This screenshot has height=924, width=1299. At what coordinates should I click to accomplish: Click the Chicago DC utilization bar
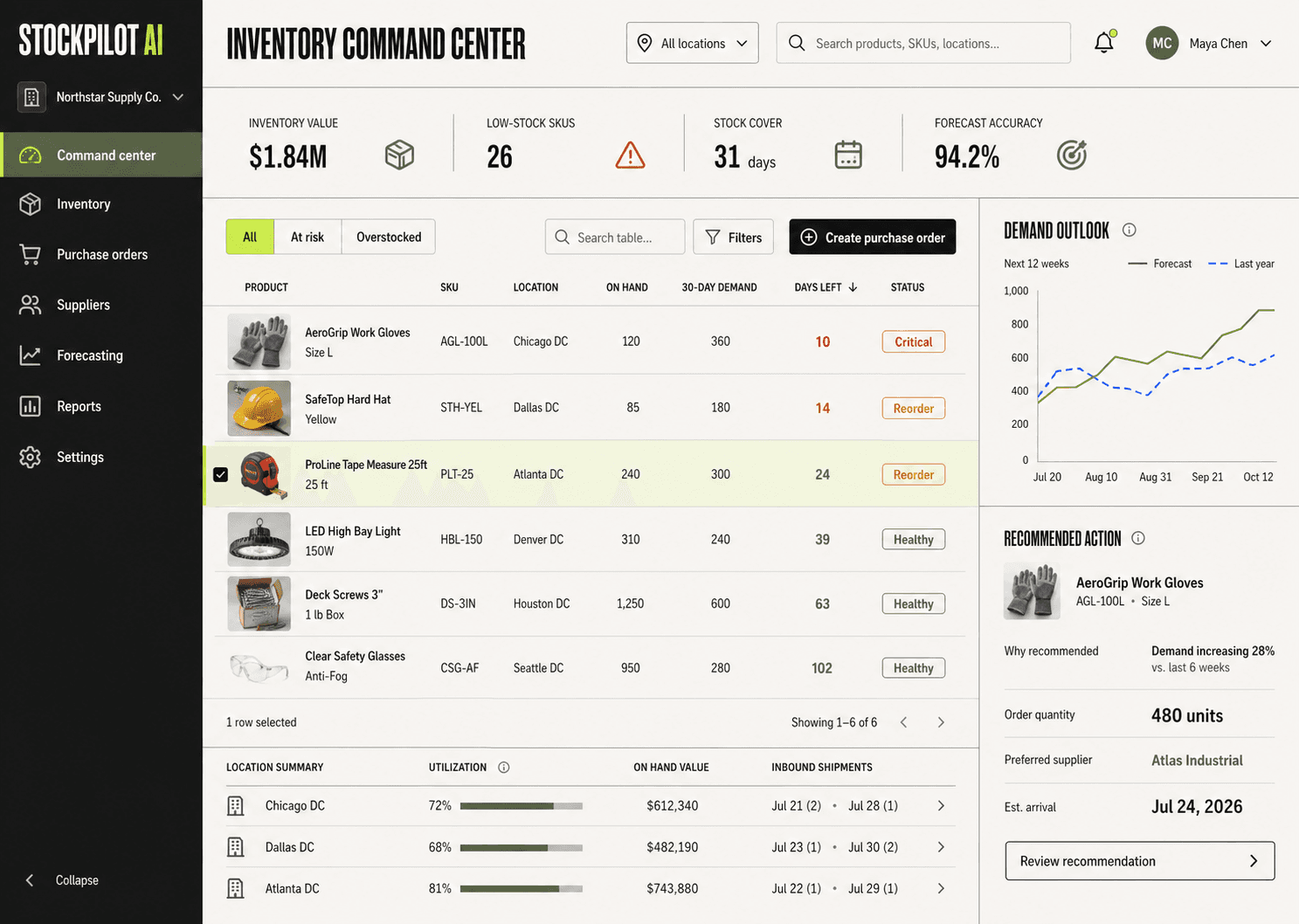pyautogui.click(x=522, y=806)
